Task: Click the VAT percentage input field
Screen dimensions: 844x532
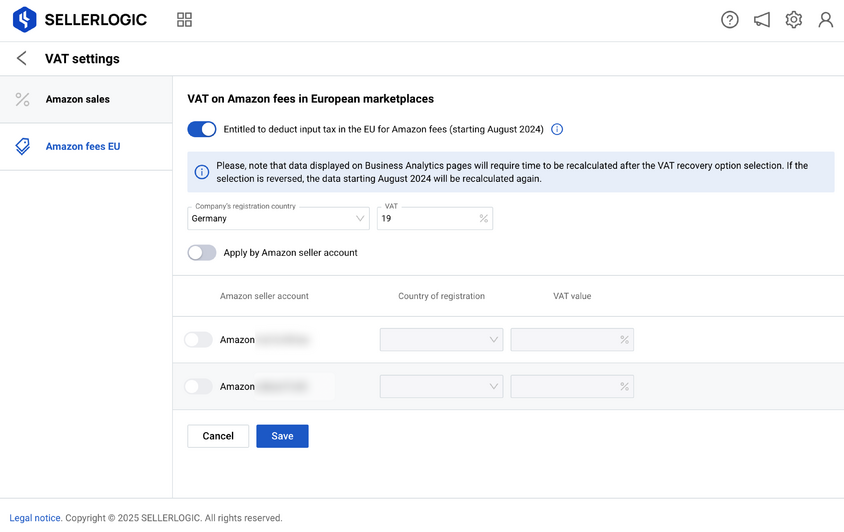Action: coord(435,219)
